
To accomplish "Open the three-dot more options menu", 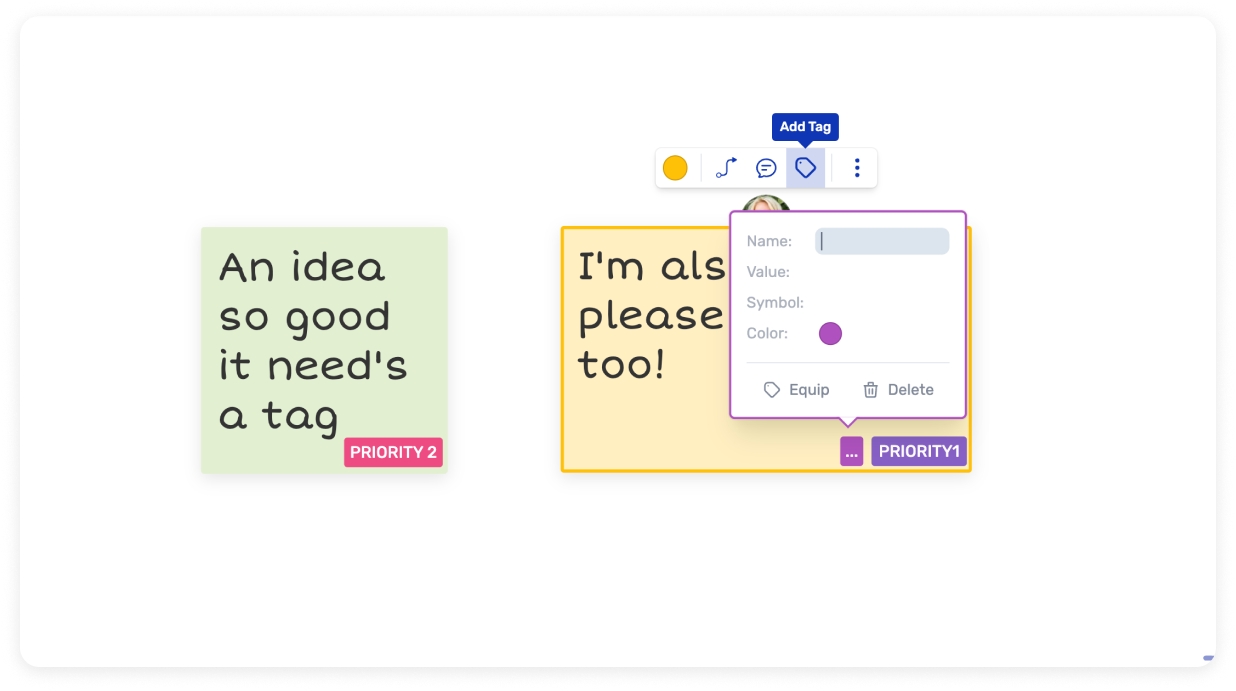I will (857, 168).
